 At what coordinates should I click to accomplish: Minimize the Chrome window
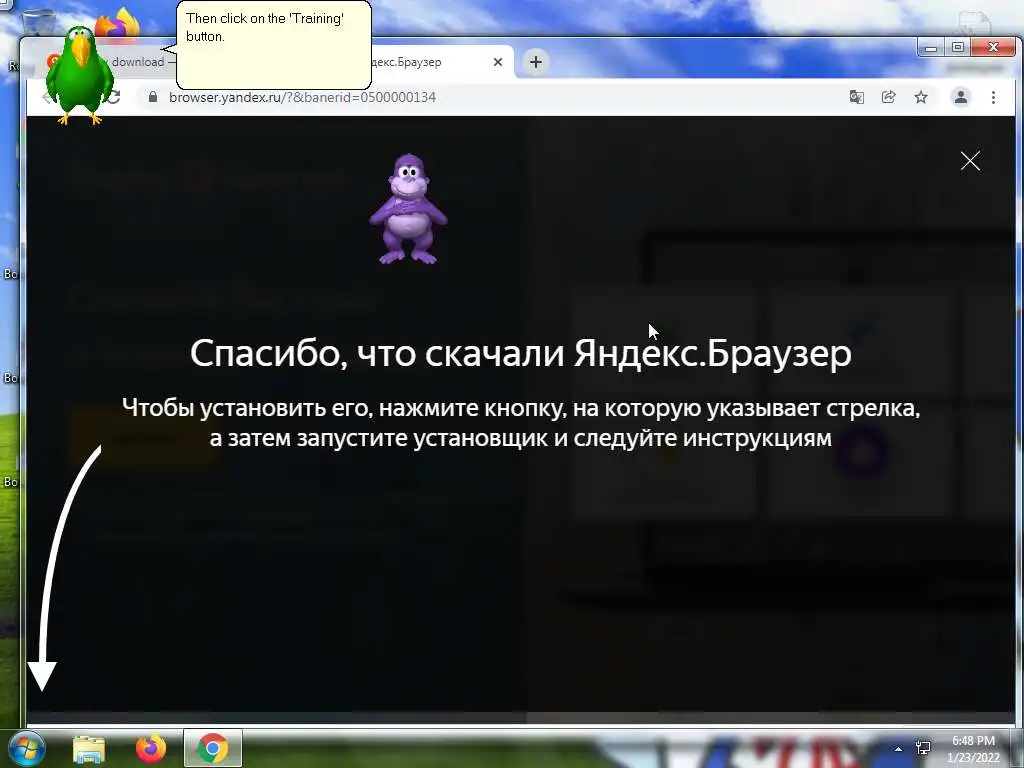(x=931, y=48)
